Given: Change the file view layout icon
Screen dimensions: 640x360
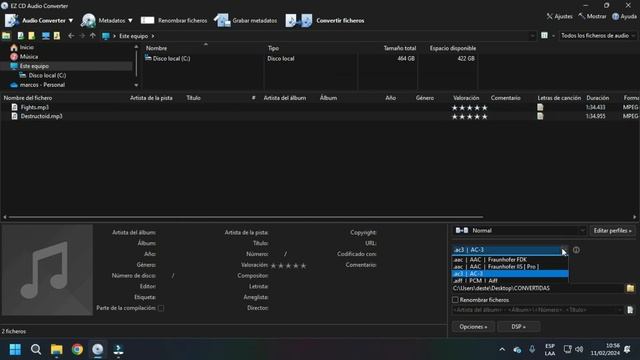Looking at the screenshot, I should [544, 36].
